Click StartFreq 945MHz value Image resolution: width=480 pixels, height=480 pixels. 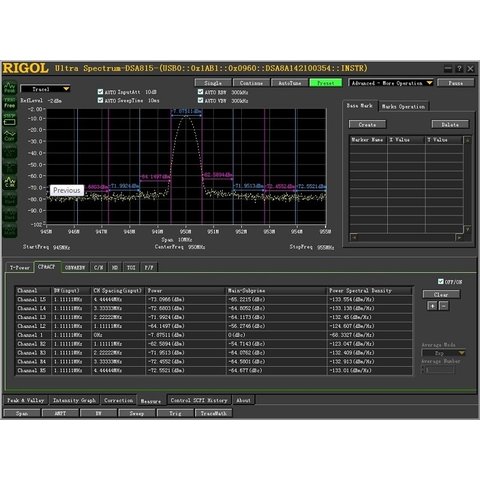[61, 247]
